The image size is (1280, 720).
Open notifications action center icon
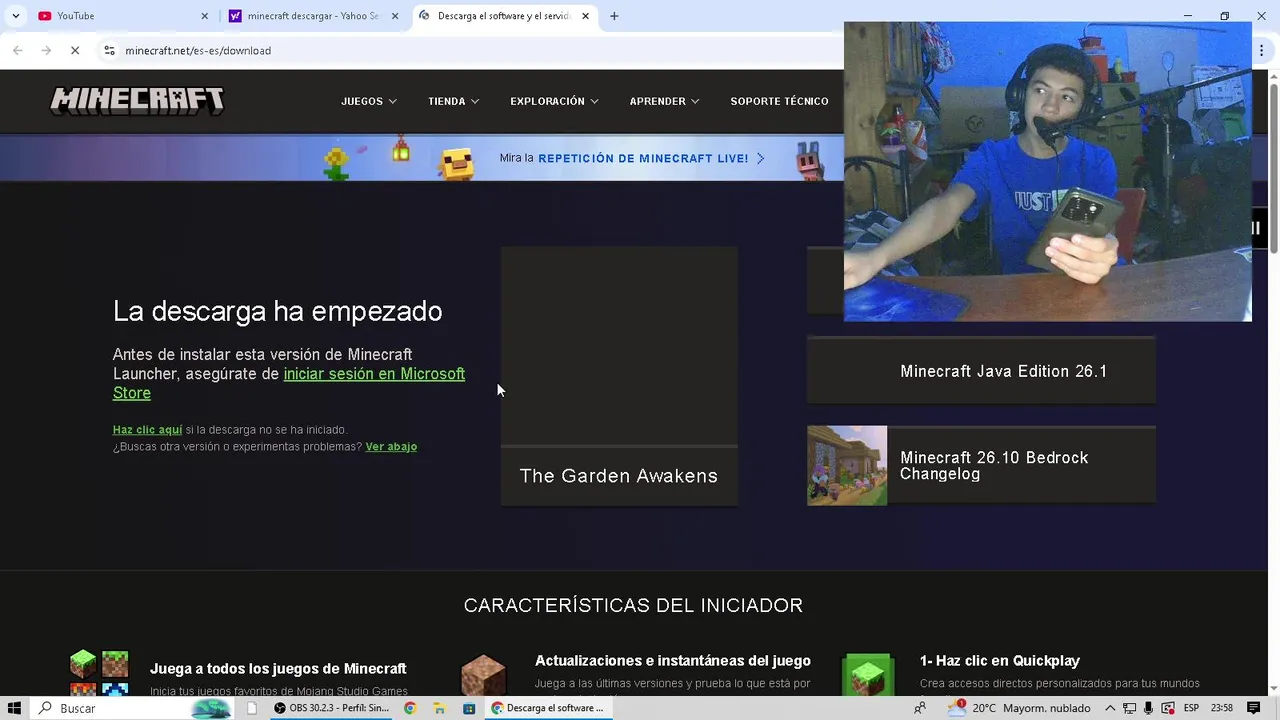click(x=1254, y=708)
